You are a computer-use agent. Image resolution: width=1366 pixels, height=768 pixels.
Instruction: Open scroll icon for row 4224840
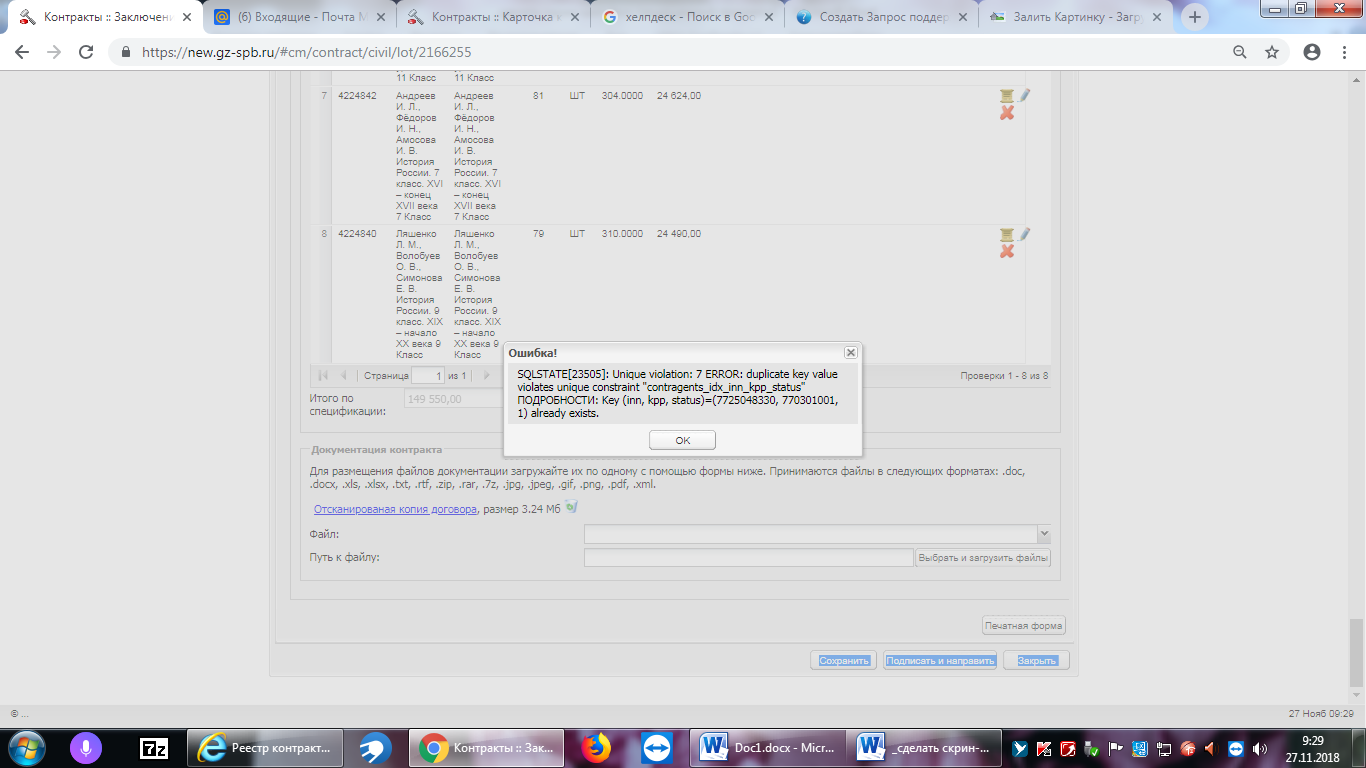click(1007, 234)
